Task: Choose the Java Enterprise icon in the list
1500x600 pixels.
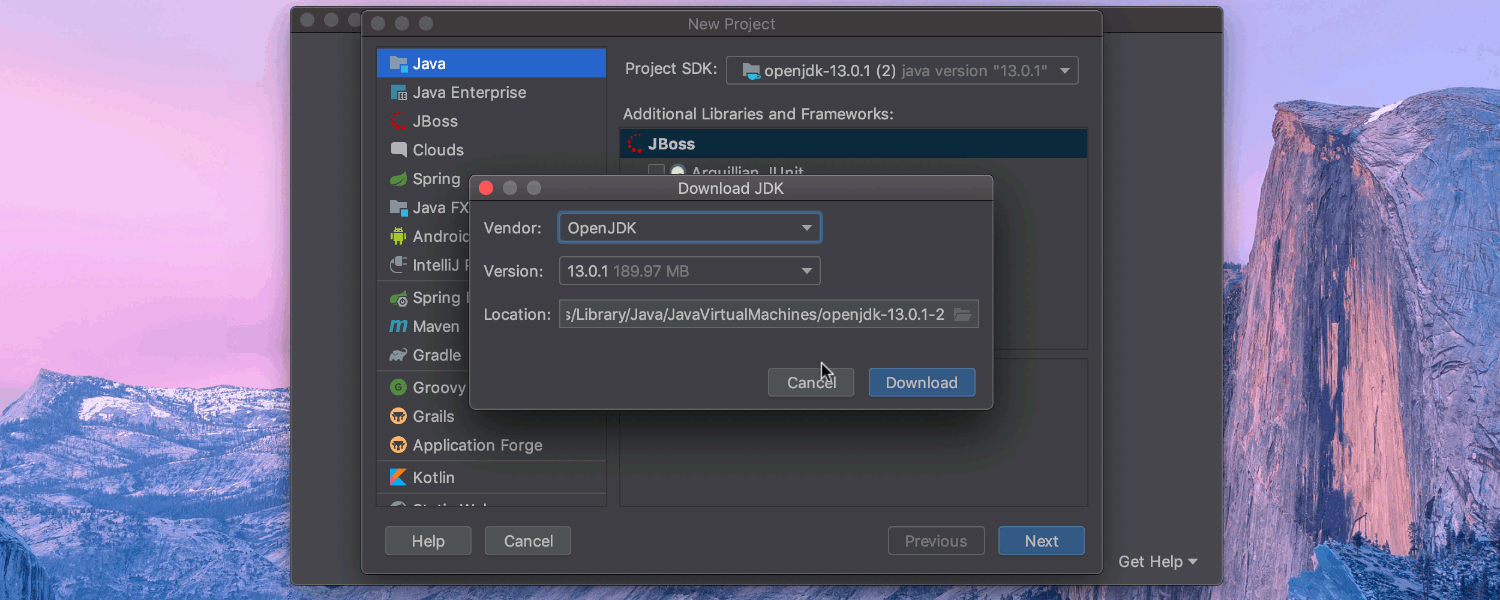Action: click(x=398, y=93)
